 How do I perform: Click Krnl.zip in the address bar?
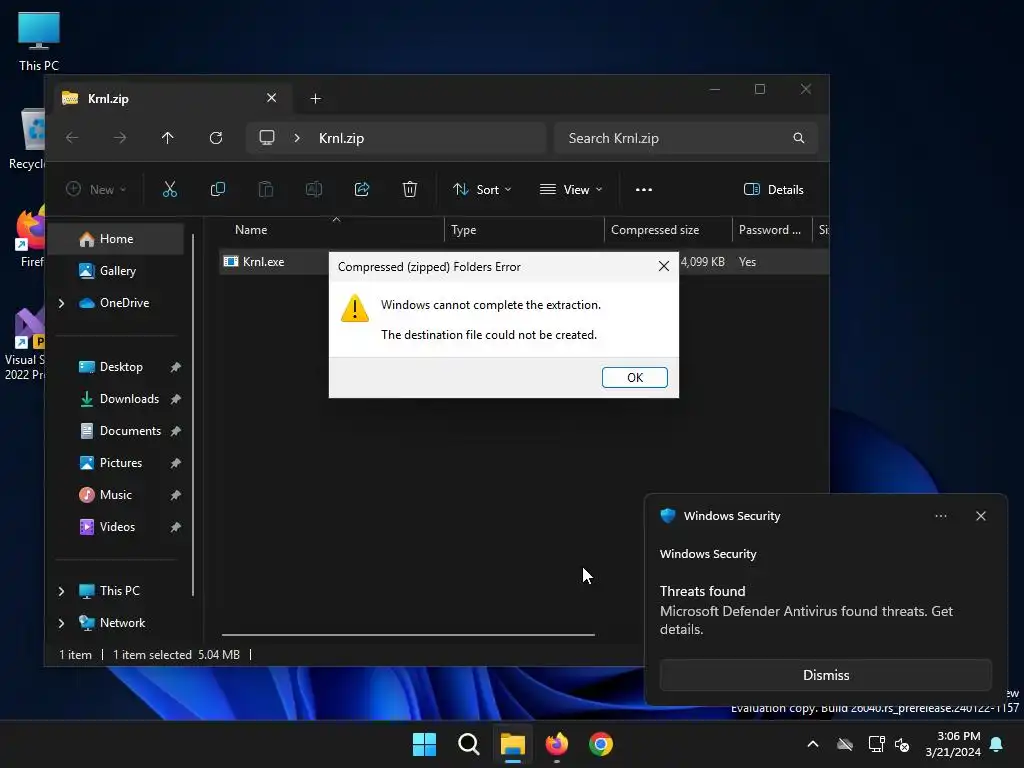tap(341, 138)
